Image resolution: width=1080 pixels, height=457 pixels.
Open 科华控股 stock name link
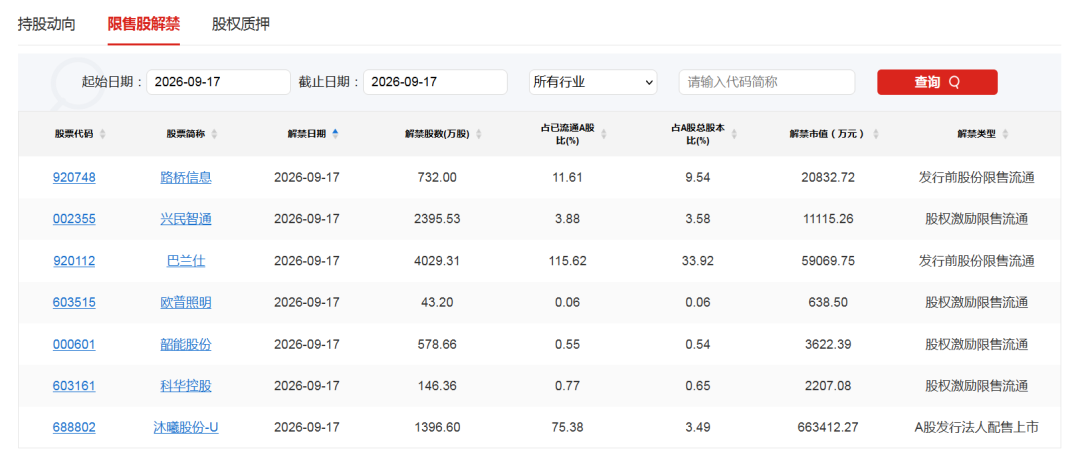[186, 385]
